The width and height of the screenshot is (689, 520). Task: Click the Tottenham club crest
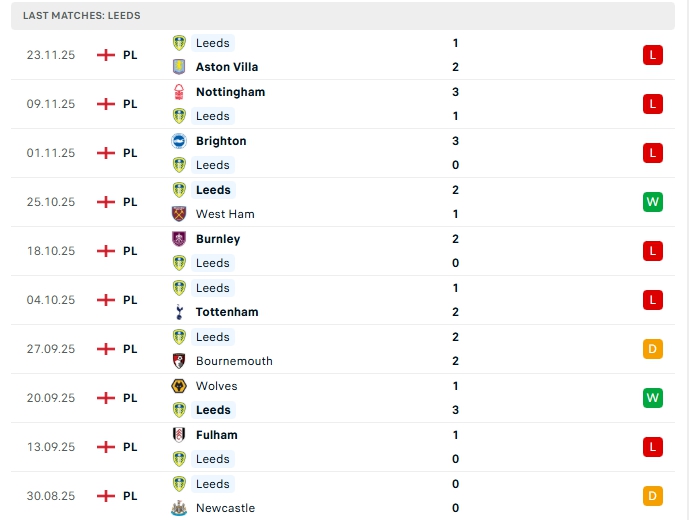179,312
